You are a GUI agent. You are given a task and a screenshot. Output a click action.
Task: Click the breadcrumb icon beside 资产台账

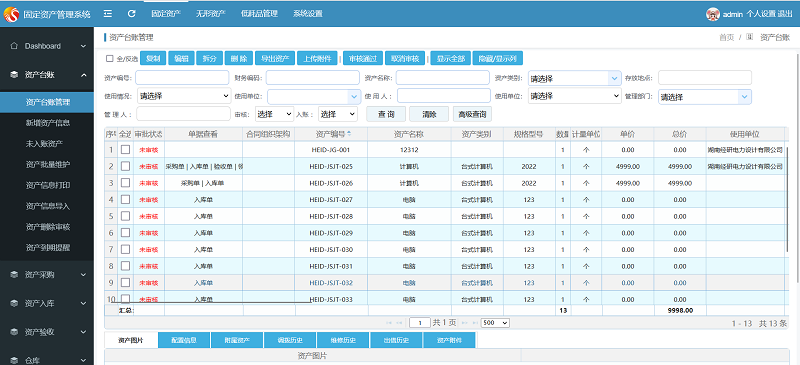(x=749, y=37)
